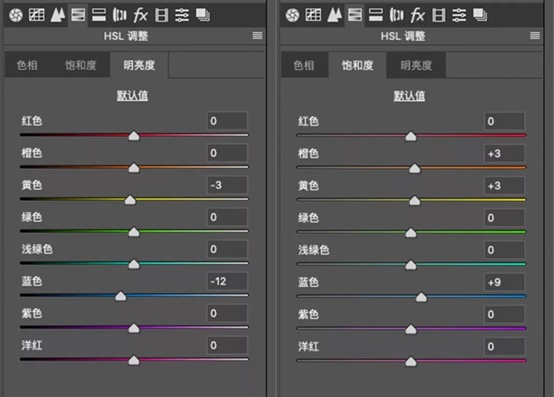The image size is (554, 397).
Task: Open Basic panel icon in left panel
Action: (x=16, y=15)
